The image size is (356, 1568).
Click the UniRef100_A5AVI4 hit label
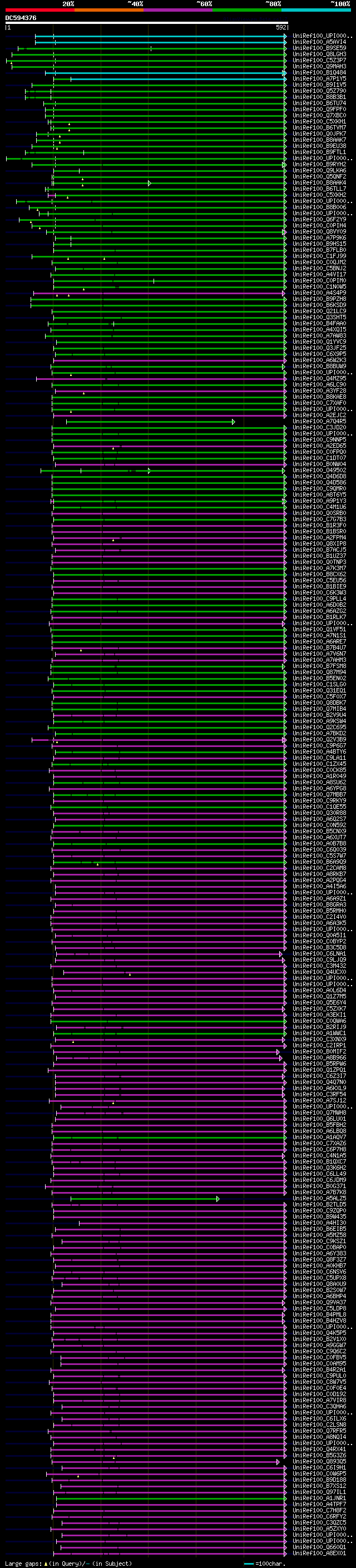pyautogui.click(x=319, y=42)
